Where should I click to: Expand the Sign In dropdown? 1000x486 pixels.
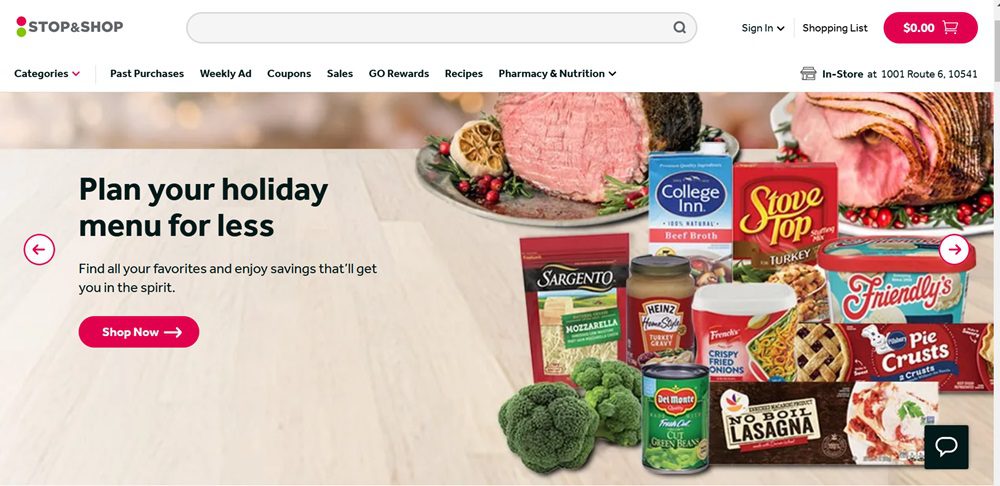763,28
